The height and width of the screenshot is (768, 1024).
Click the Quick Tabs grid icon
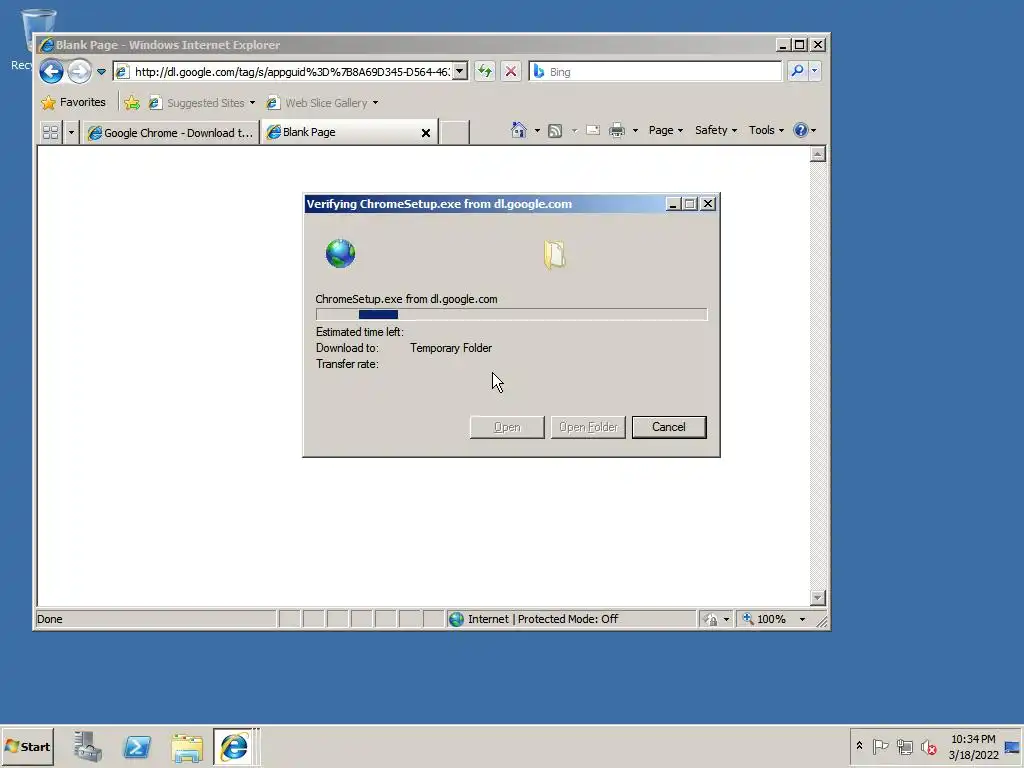pyautogui.click(x=50, y=133)
